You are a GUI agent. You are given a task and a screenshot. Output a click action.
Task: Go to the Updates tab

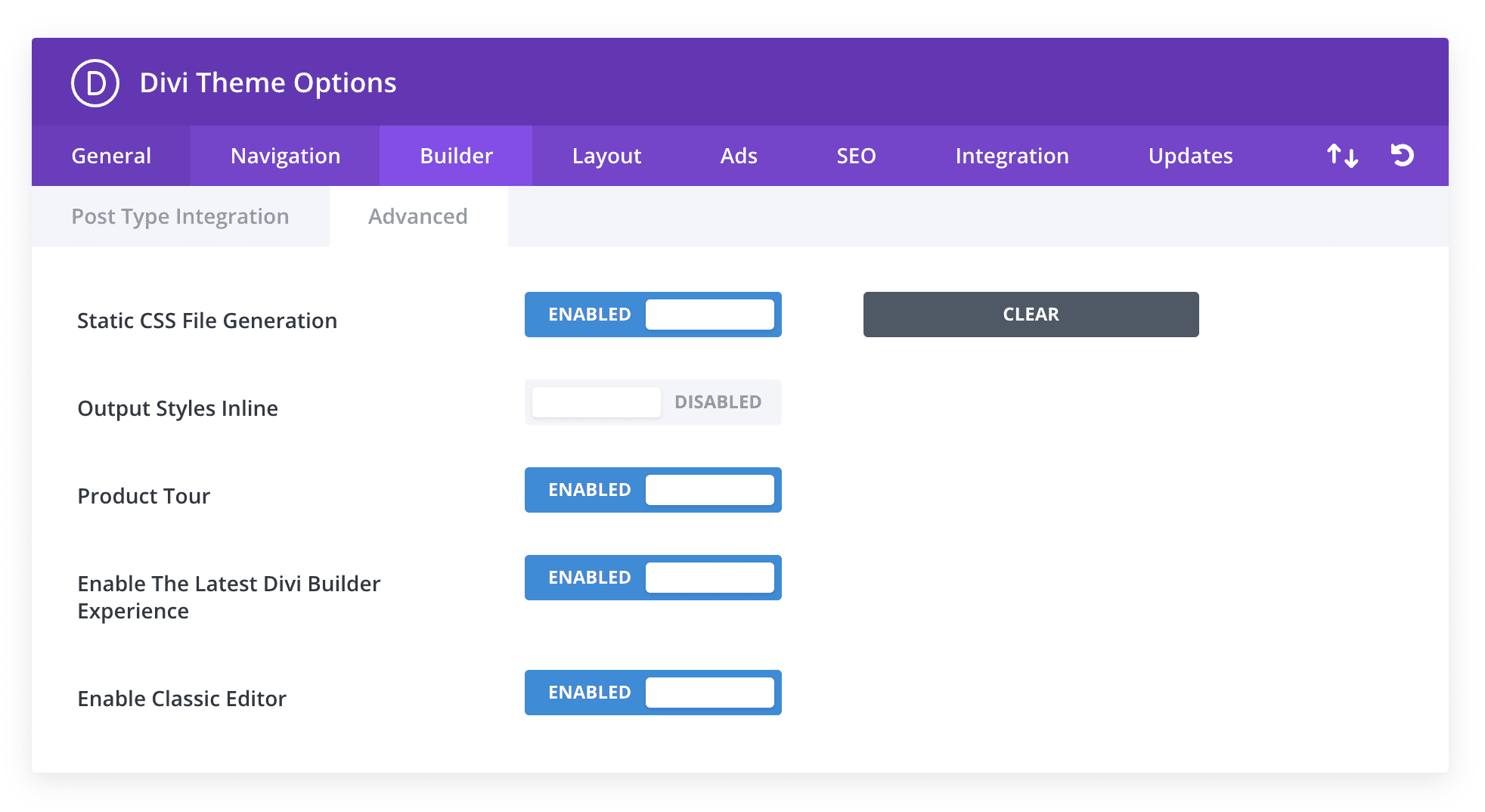pos(1190,156)
